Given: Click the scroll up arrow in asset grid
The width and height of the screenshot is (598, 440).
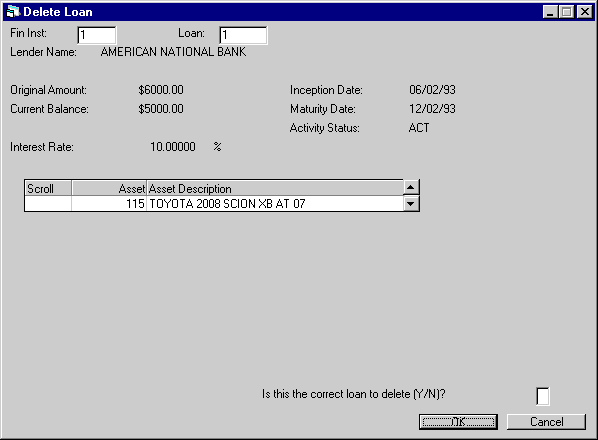Looking at the screenshot, I should pos(411,187).
